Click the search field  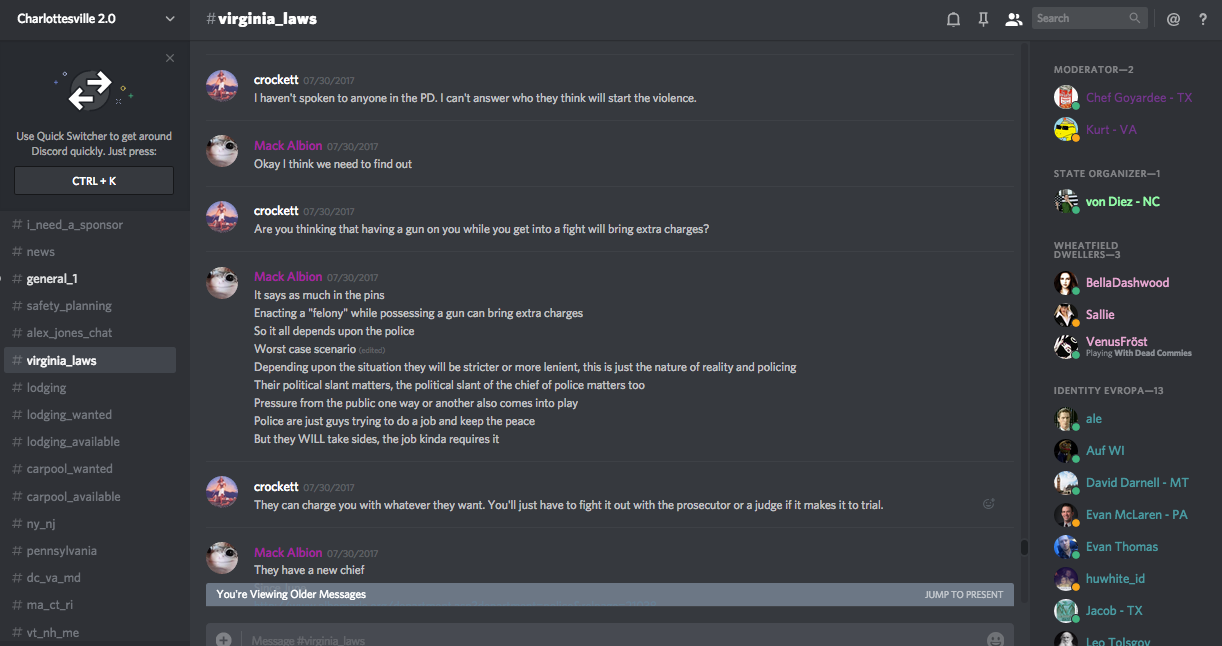pyautogui.click(x=1082, y=18)
